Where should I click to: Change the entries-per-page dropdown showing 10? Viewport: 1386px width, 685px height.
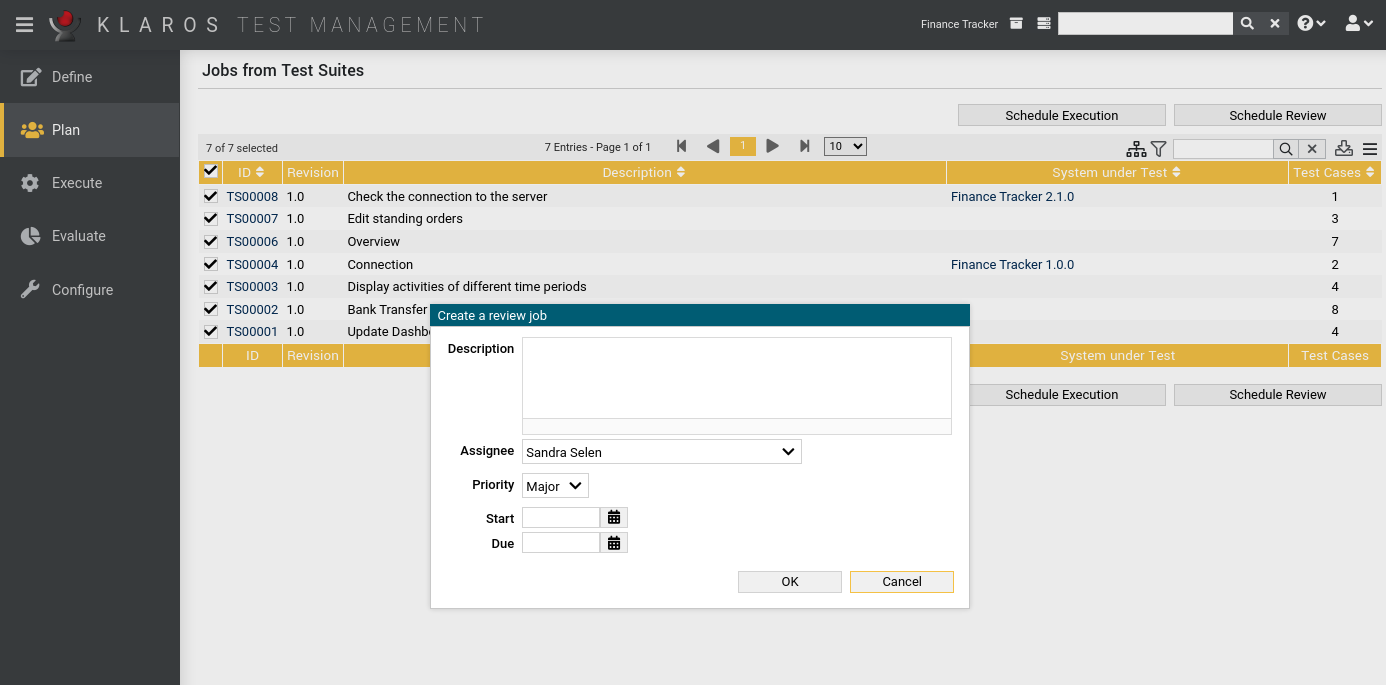point(844,145)
